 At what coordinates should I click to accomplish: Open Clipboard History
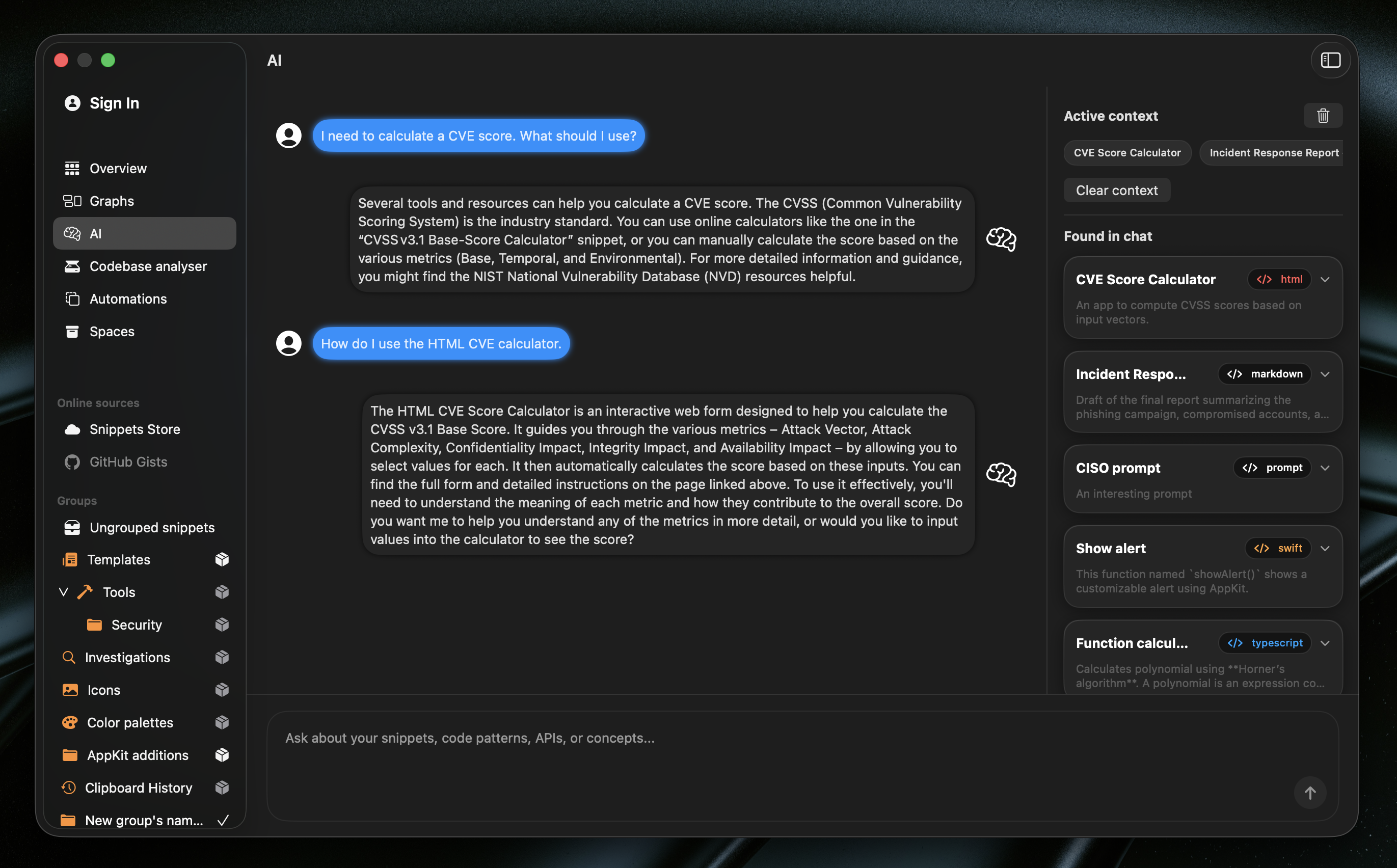point(139,788)
